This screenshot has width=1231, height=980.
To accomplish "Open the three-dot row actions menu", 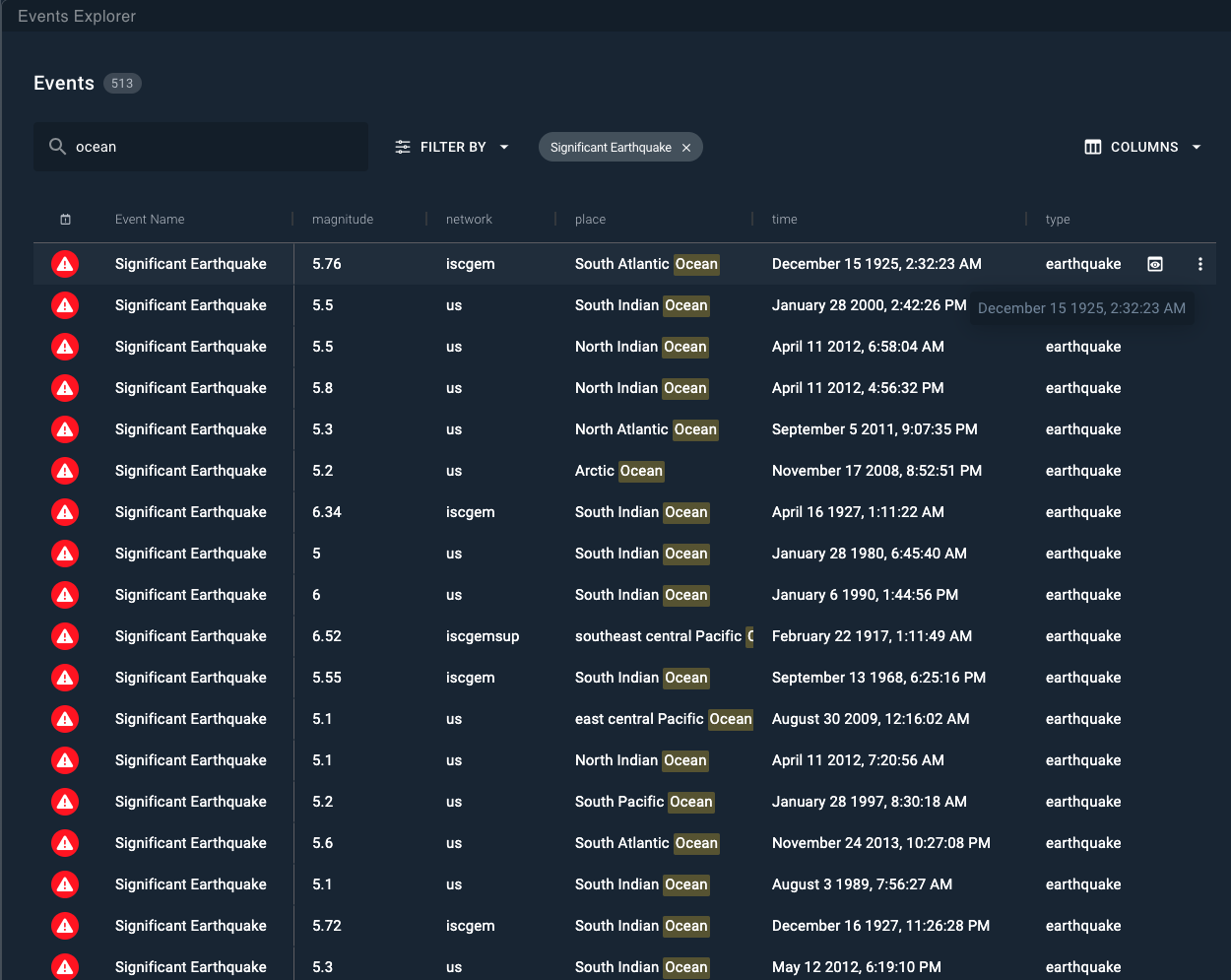I will (1199, 264).
